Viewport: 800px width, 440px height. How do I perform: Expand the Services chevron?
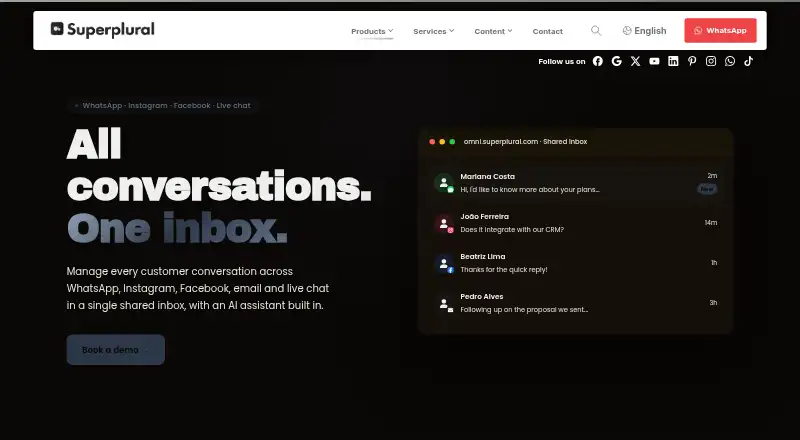tap(452, 31)
